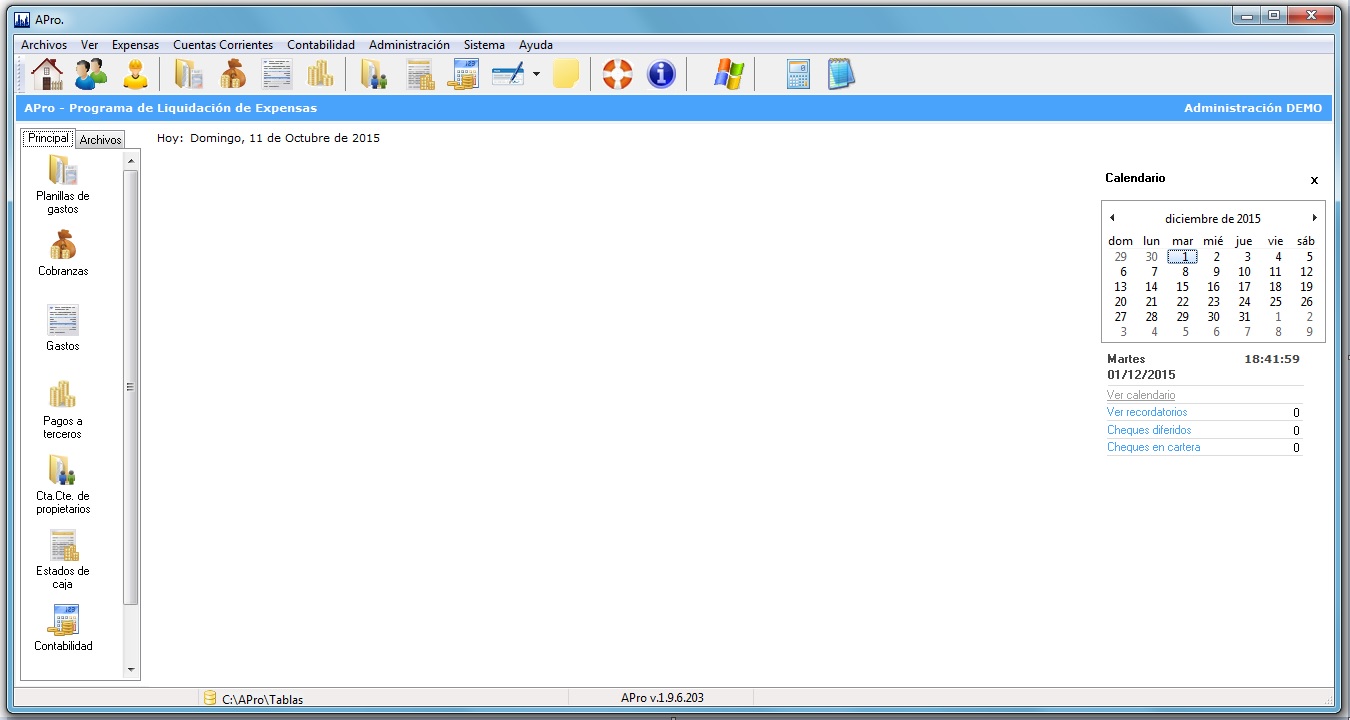Screen dimensions: 1350x720
Task: Click the money bag Cobranzas toolbar icon
Action: click(x=232, y=74)
